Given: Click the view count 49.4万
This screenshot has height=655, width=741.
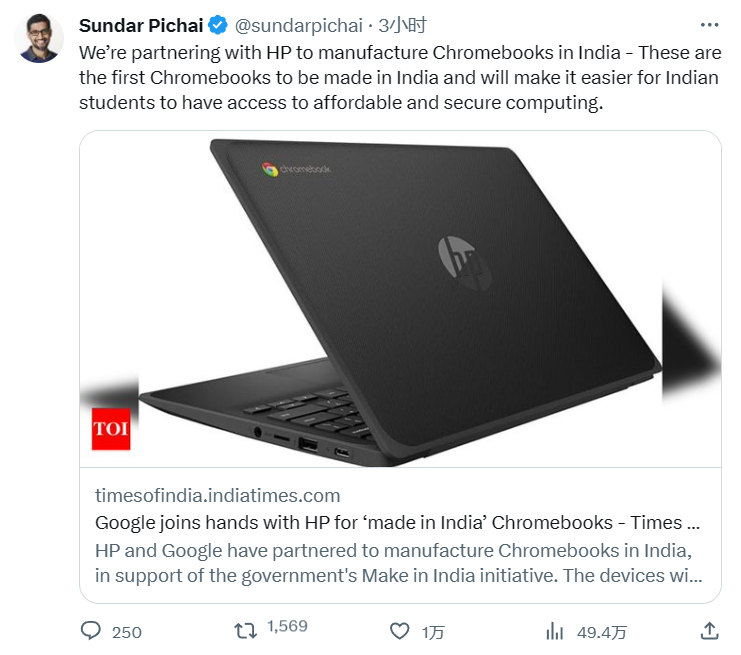Looking at the screenshot, I should tap(601, 632).
